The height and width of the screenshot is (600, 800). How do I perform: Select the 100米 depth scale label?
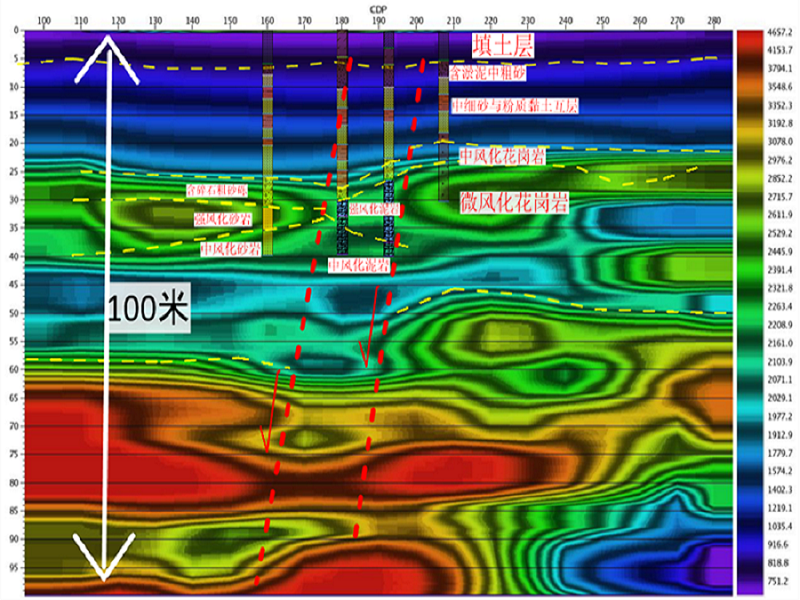pyautogui.click(x=148, y=309)
